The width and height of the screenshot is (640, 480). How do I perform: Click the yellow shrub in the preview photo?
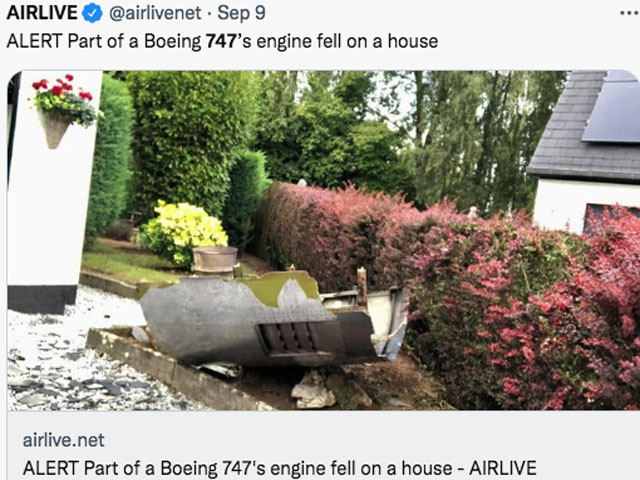tap(182, 233)
